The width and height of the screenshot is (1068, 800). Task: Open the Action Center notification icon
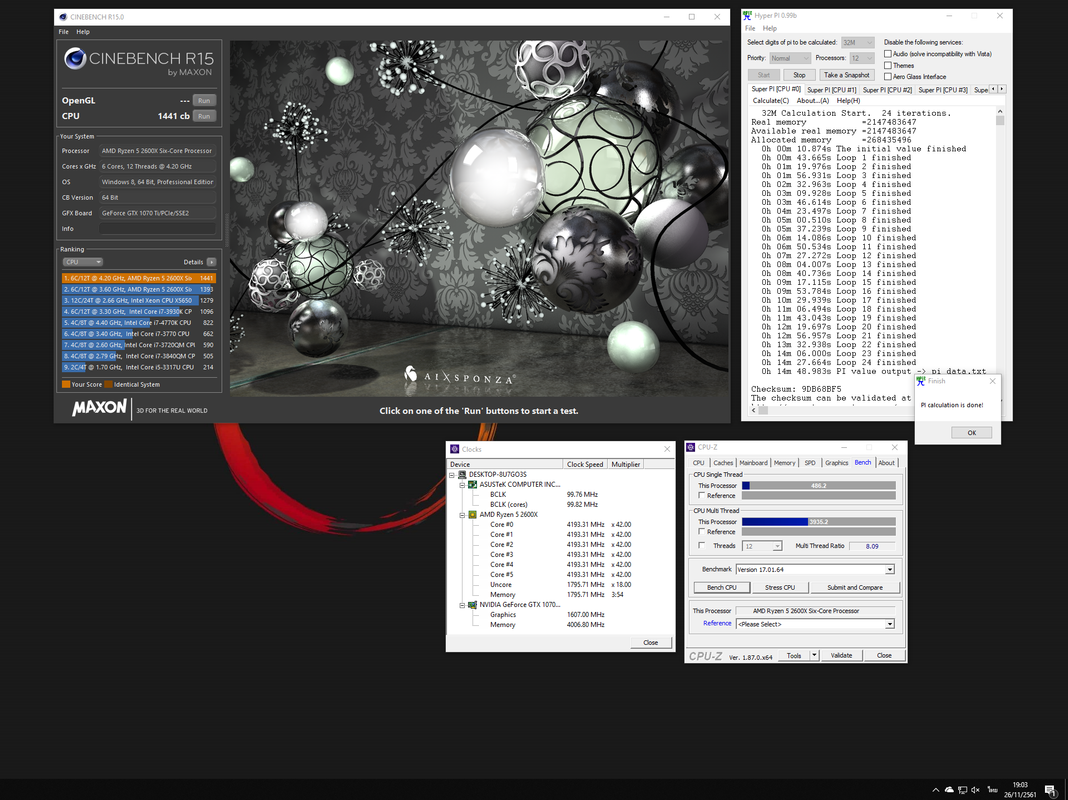tap(1050, 790)
